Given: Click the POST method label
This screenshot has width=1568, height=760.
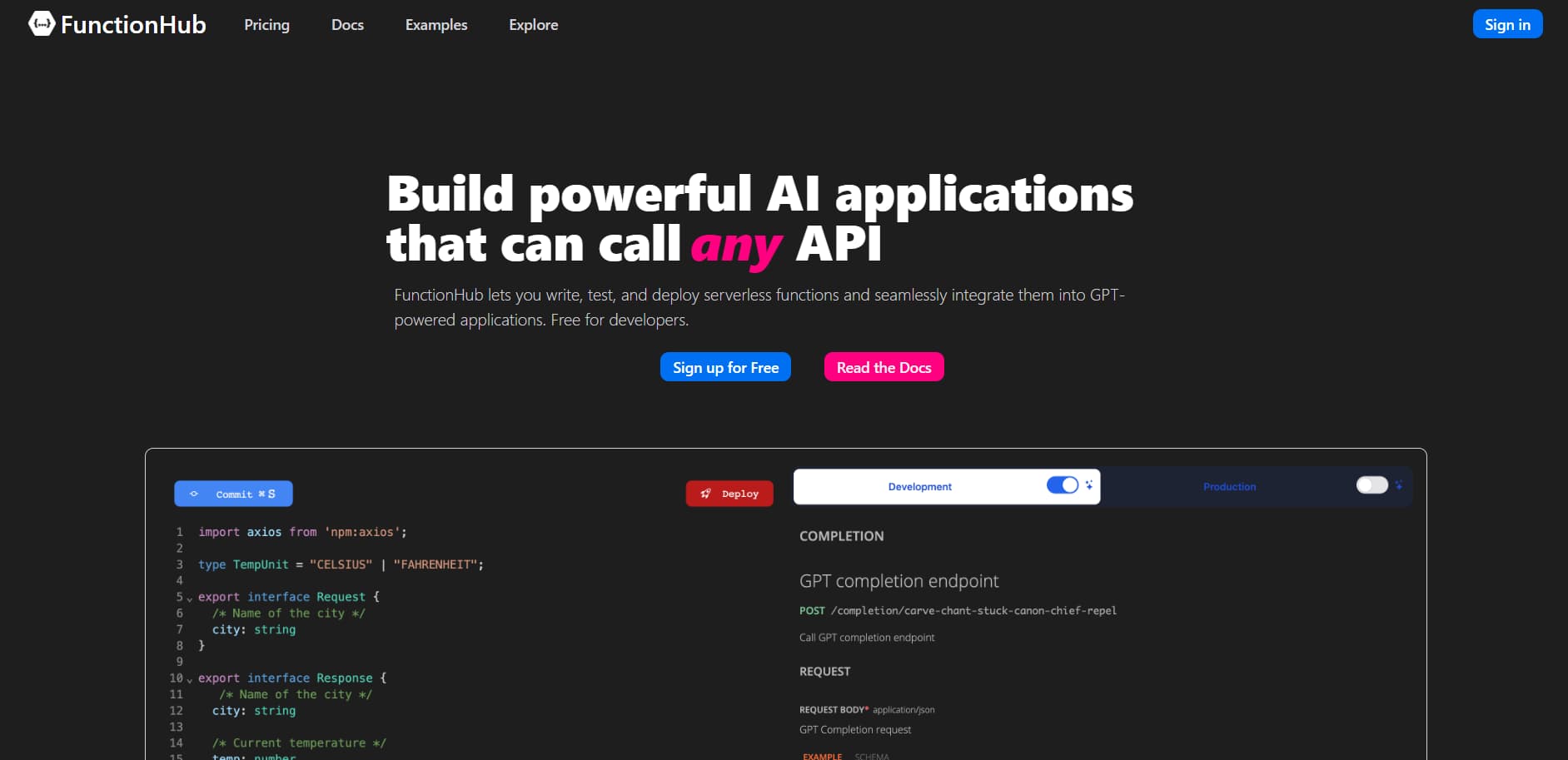Looking at the screenshot, I should [812, 611].
